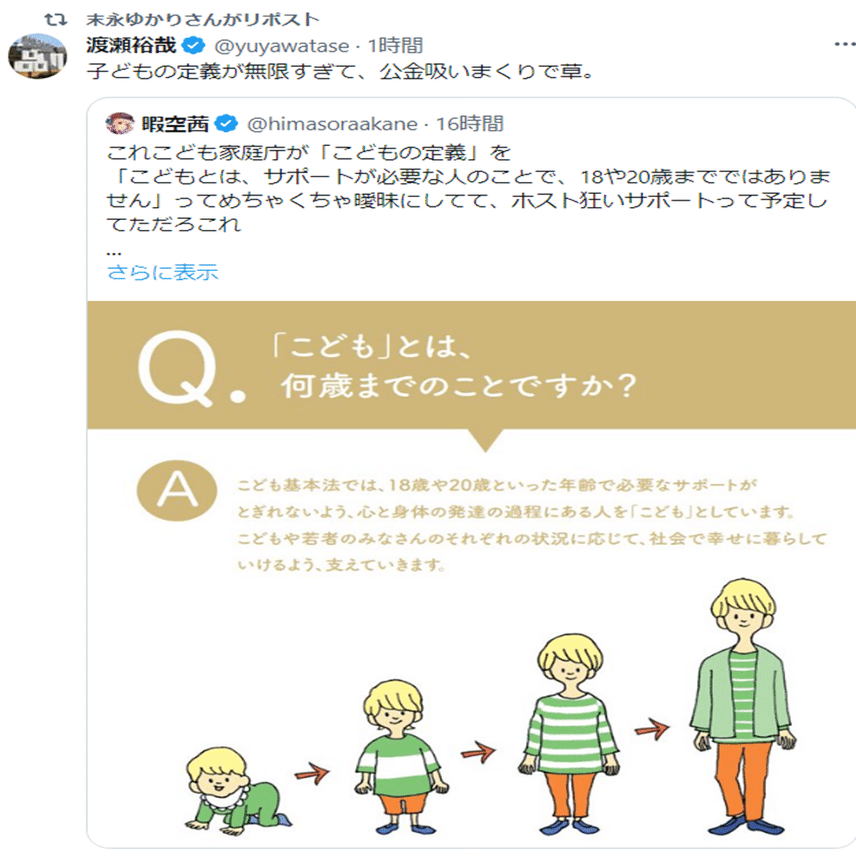The width and height of the screenshot is (856, 856).
Task: Click the 暇空茜 small avatar icon
Action: pyautogui.click(x=120, y=123)
